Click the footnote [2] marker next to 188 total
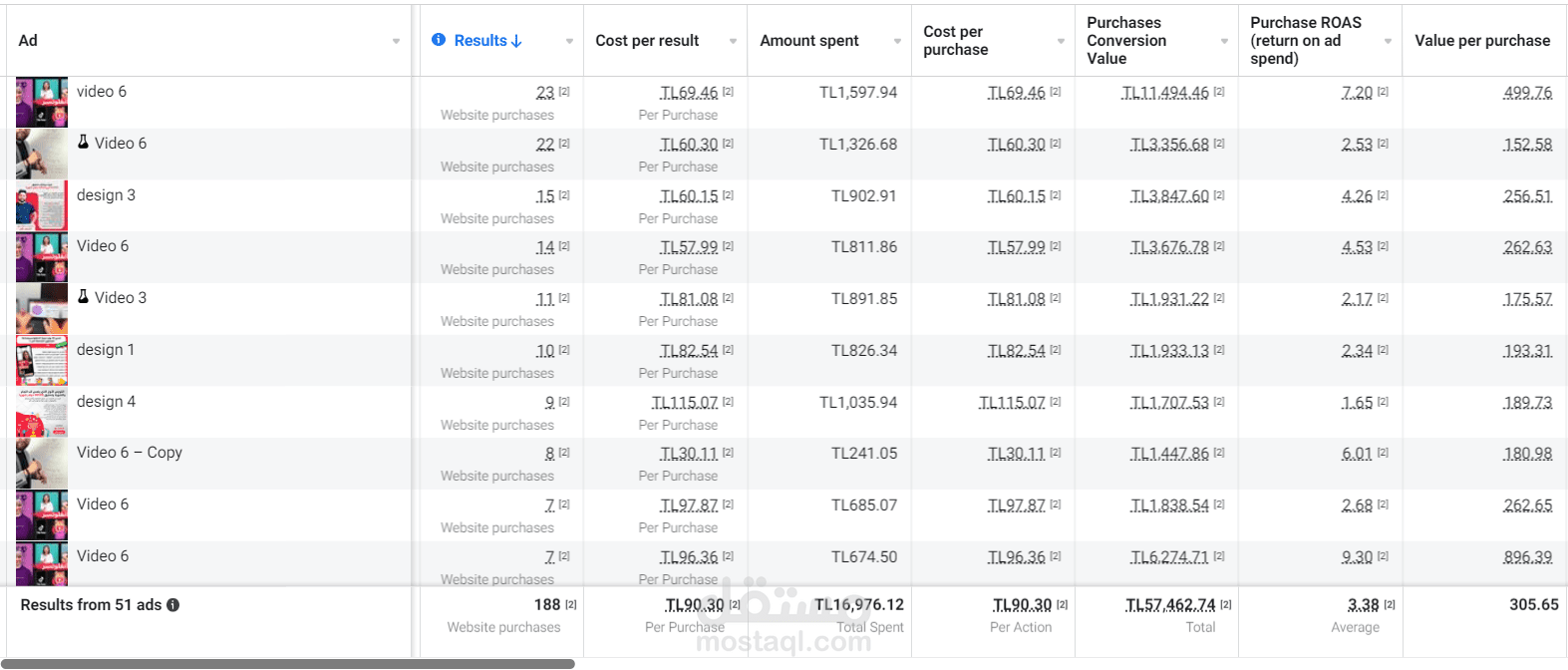 coord(571,604)
